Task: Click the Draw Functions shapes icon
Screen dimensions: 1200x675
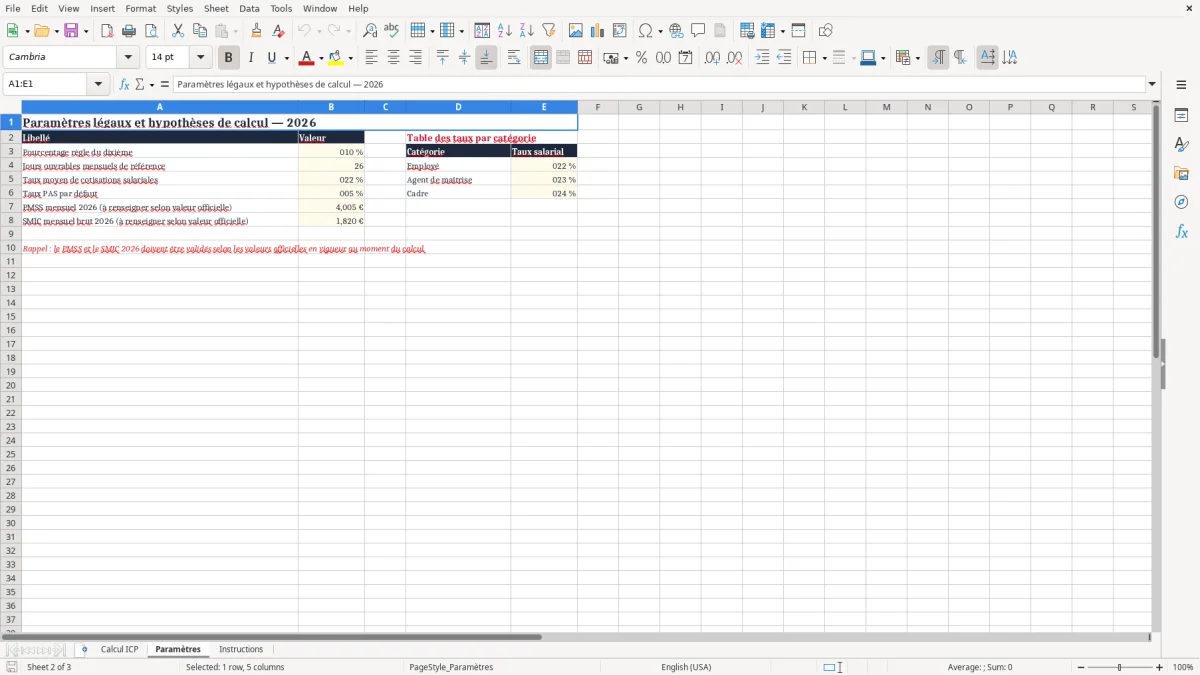Action: point(826,31)
